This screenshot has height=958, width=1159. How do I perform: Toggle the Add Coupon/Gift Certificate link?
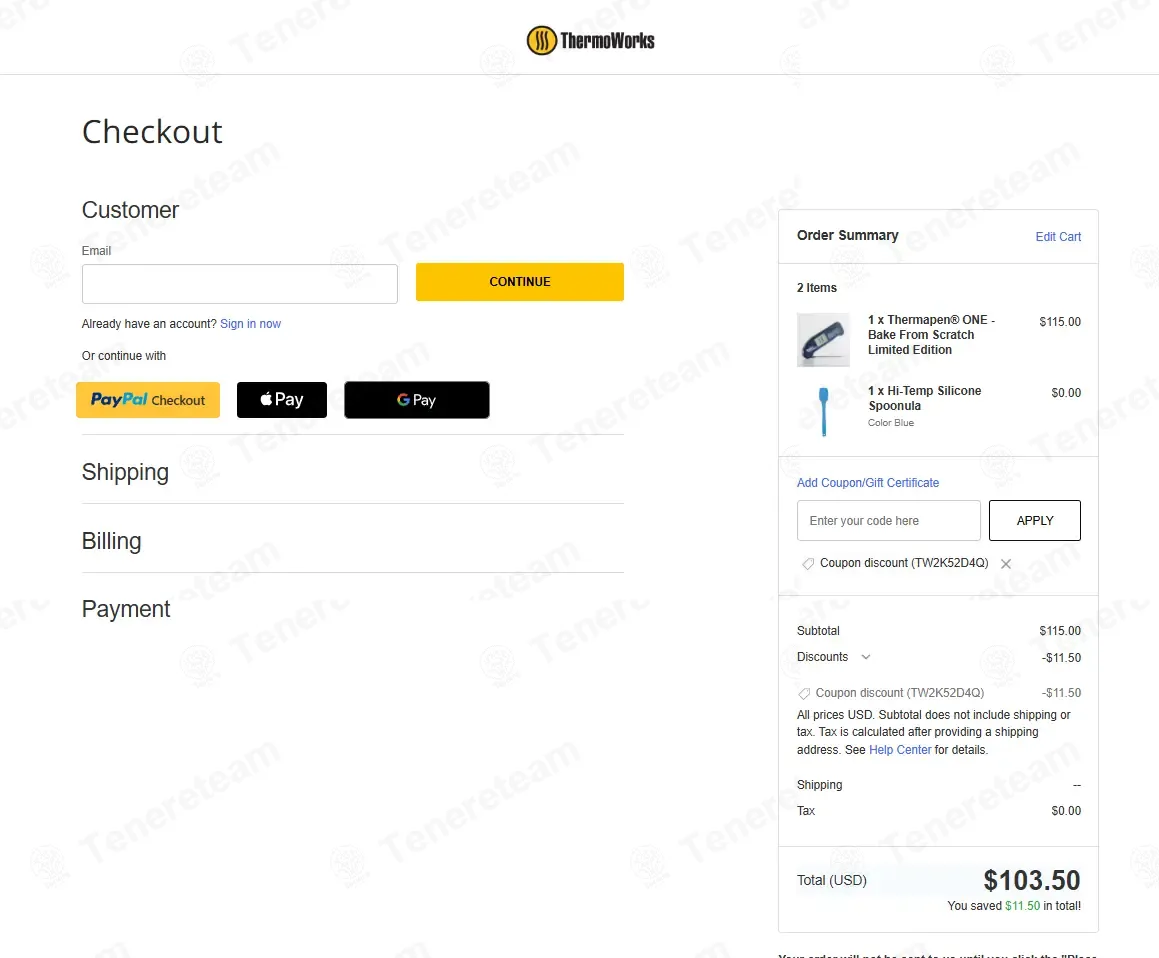868,483
